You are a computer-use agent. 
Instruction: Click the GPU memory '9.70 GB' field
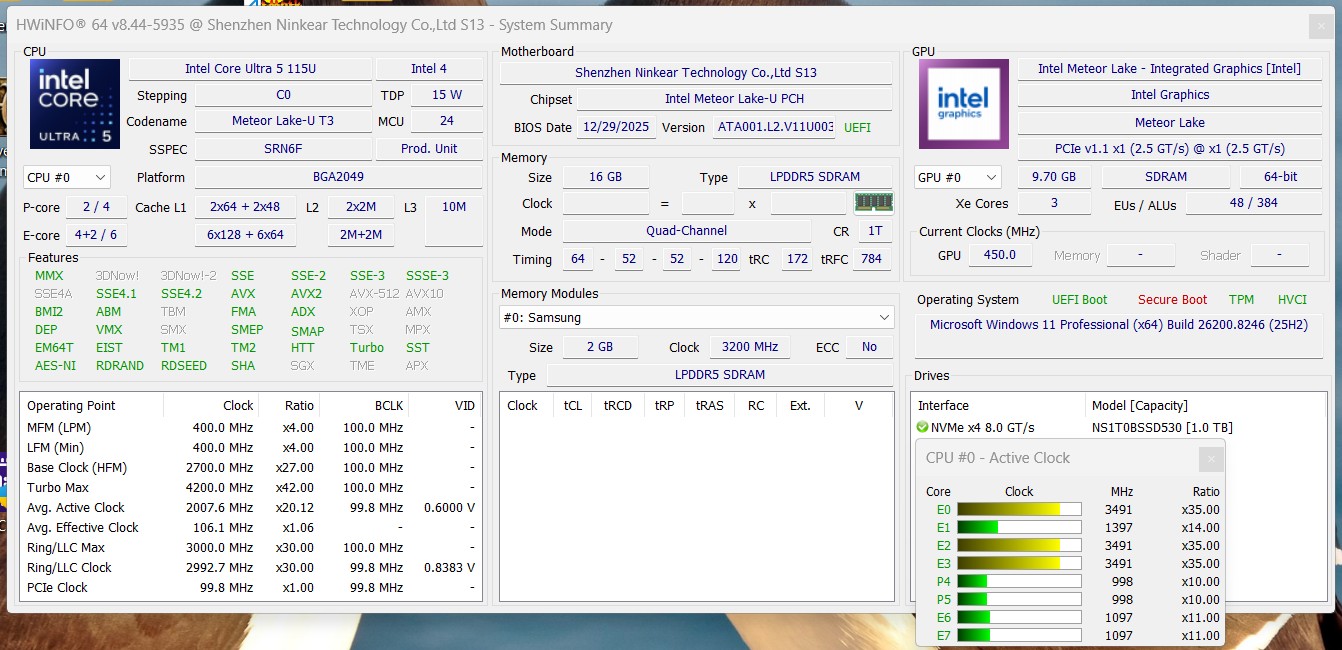click(x=1054, y=177)
